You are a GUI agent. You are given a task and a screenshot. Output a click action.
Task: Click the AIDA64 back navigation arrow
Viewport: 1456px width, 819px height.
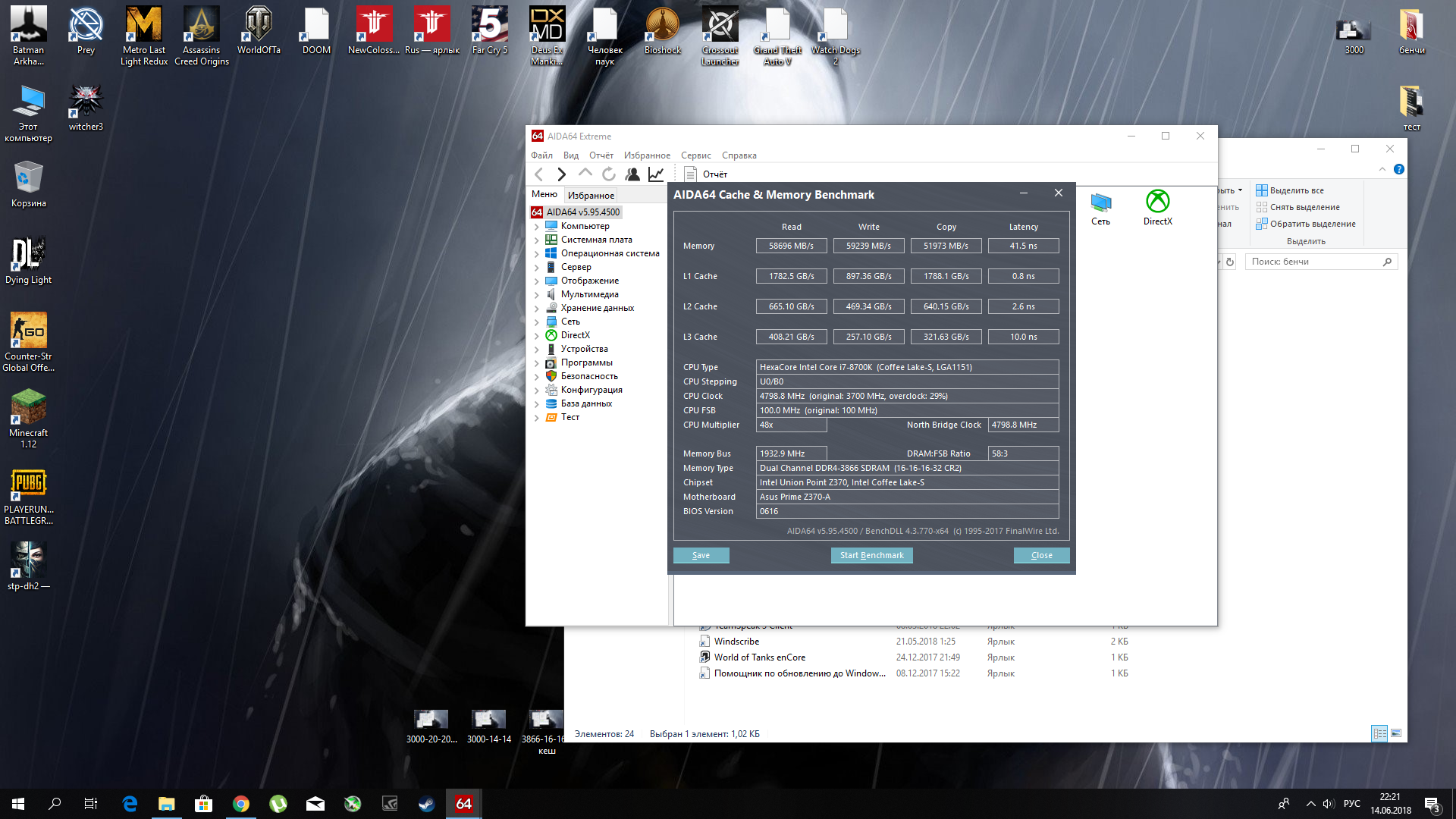[539, 174]
